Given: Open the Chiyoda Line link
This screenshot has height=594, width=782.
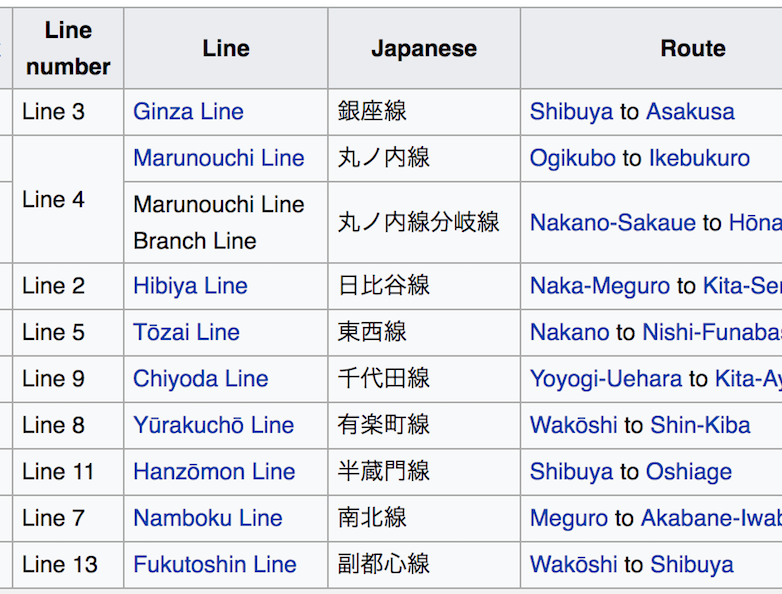Looking at the screenshot, I should click(200, 379).
